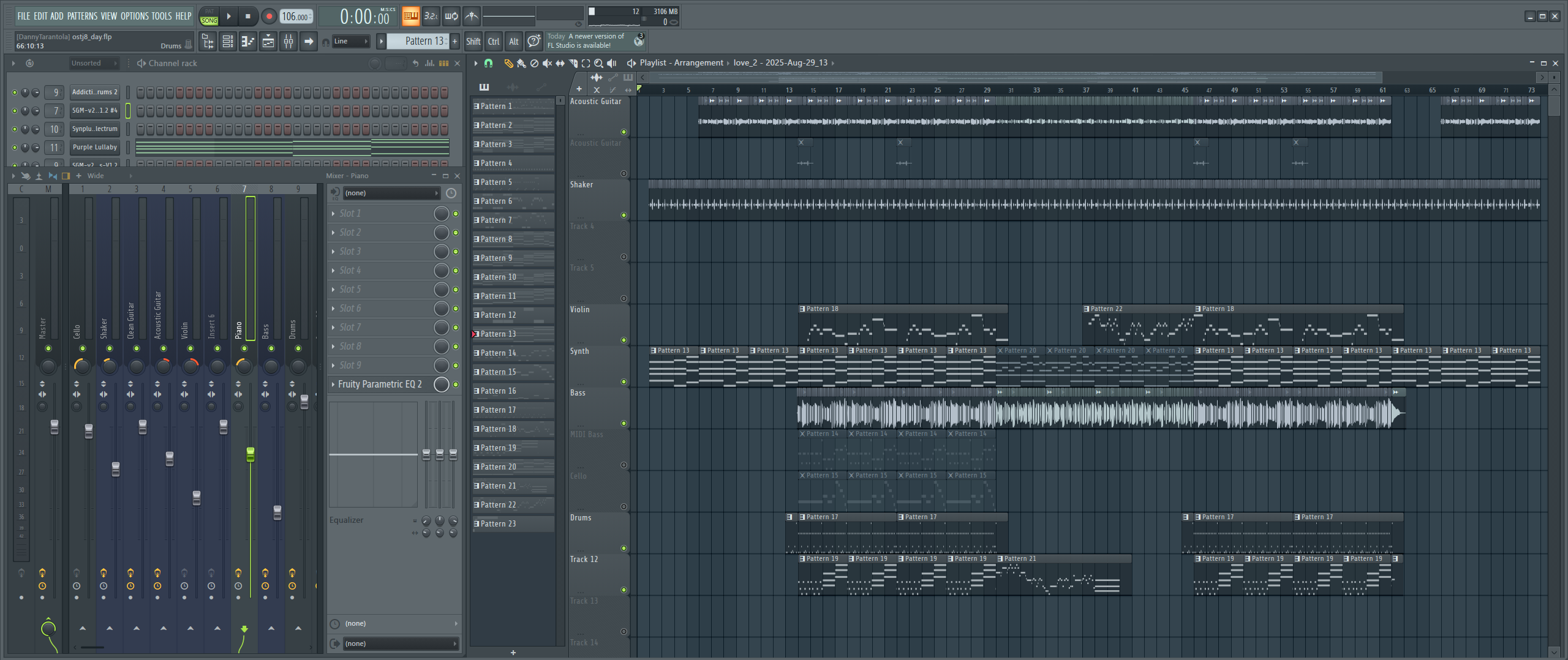1568x660 pixels.
Task: Toggle the playlist snap magnet icon
Action: click(x=488, y=63)
